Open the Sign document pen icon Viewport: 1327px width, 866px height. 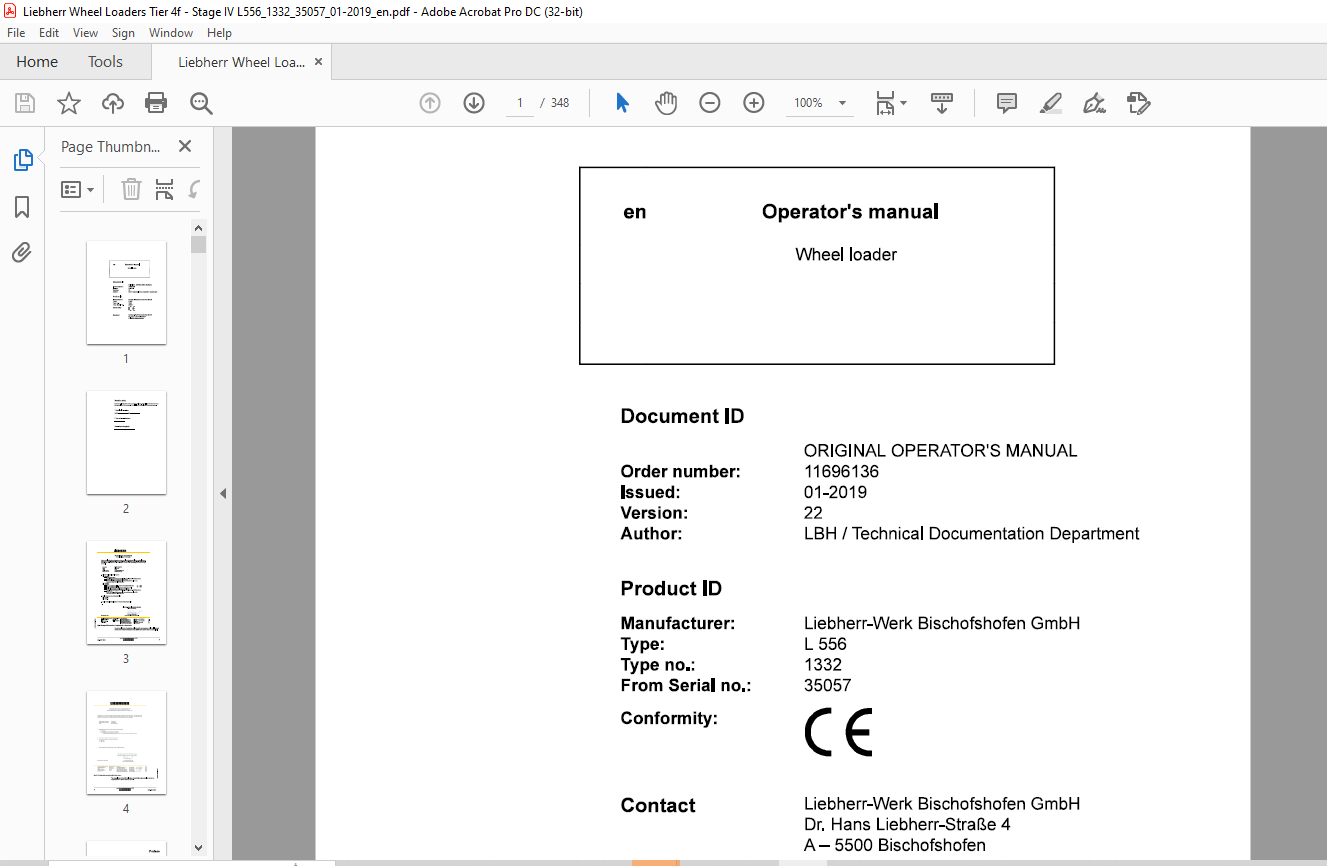[1094, 103]
